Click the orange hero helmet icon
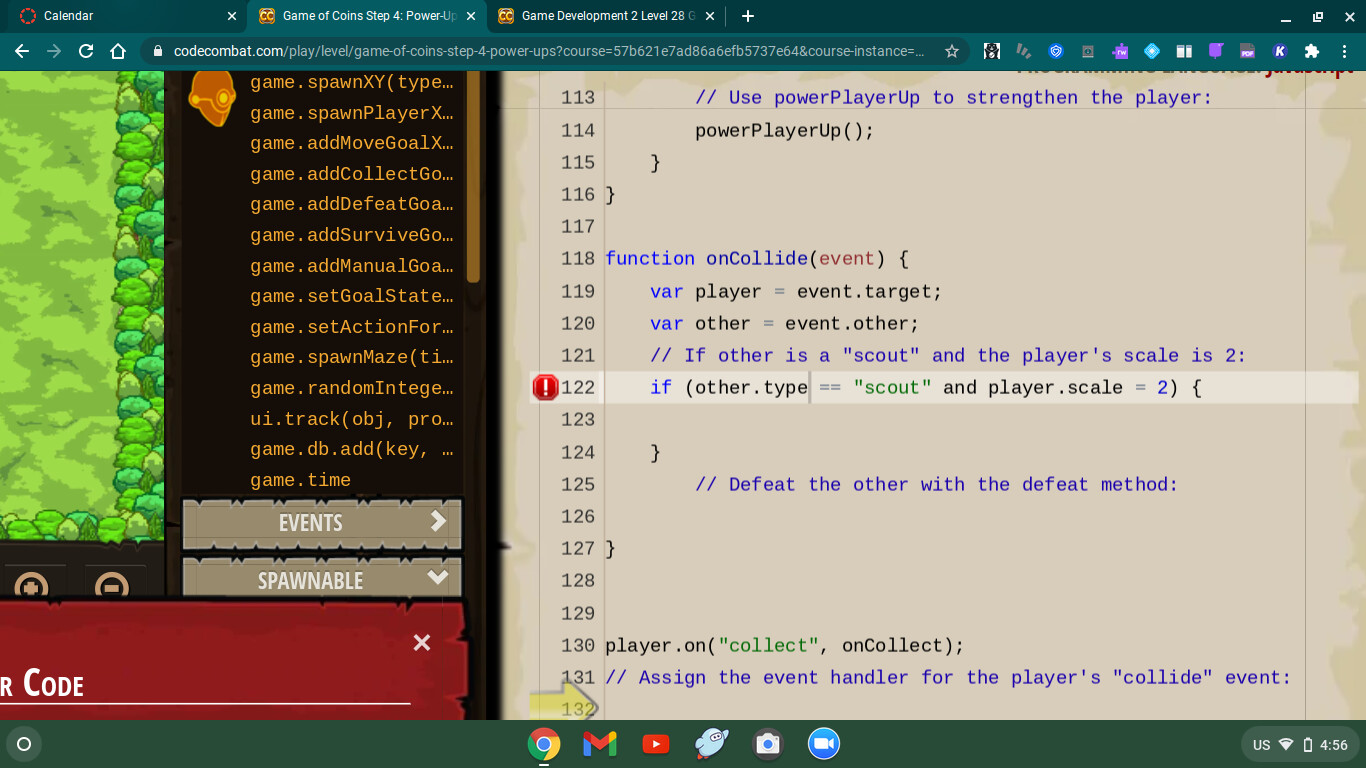The image size is (1366, 768). click(x=213, y=99)
